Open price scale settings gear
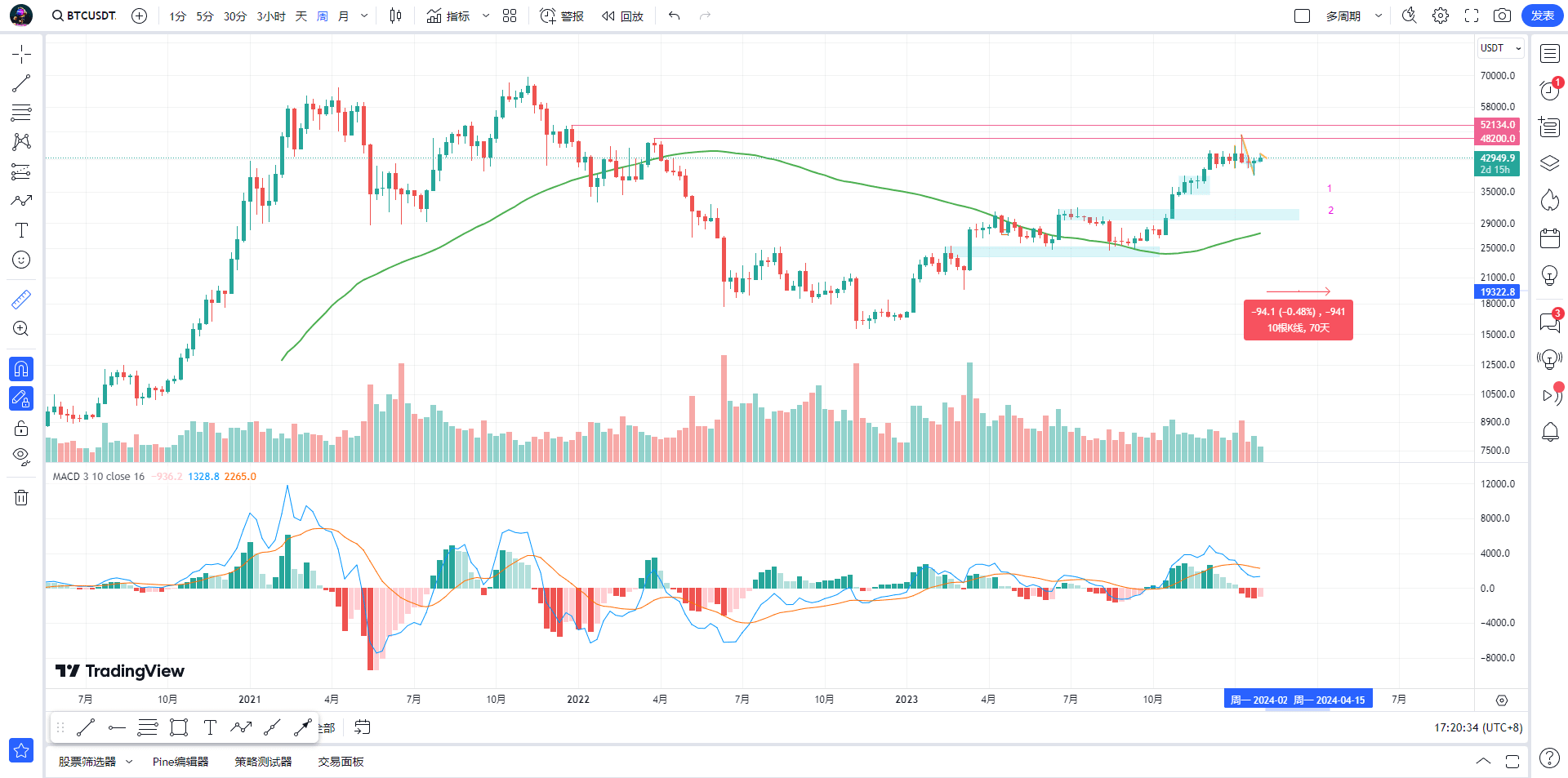This screenshot has width=1568, height=778. pyautogui.click(x=1502, y=700)
